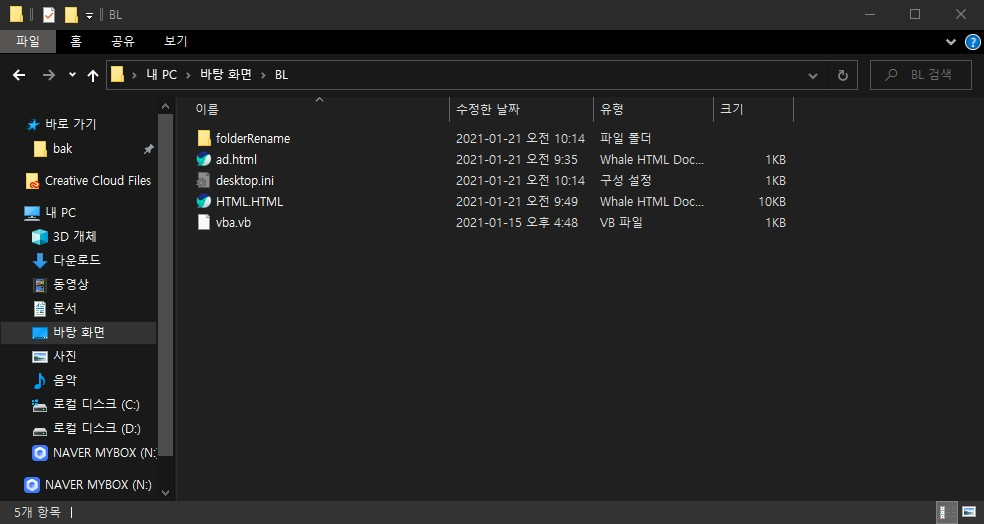Click the pin icon beside bak
This screenshot has width=984, height=524.
[x=148, y=149]
